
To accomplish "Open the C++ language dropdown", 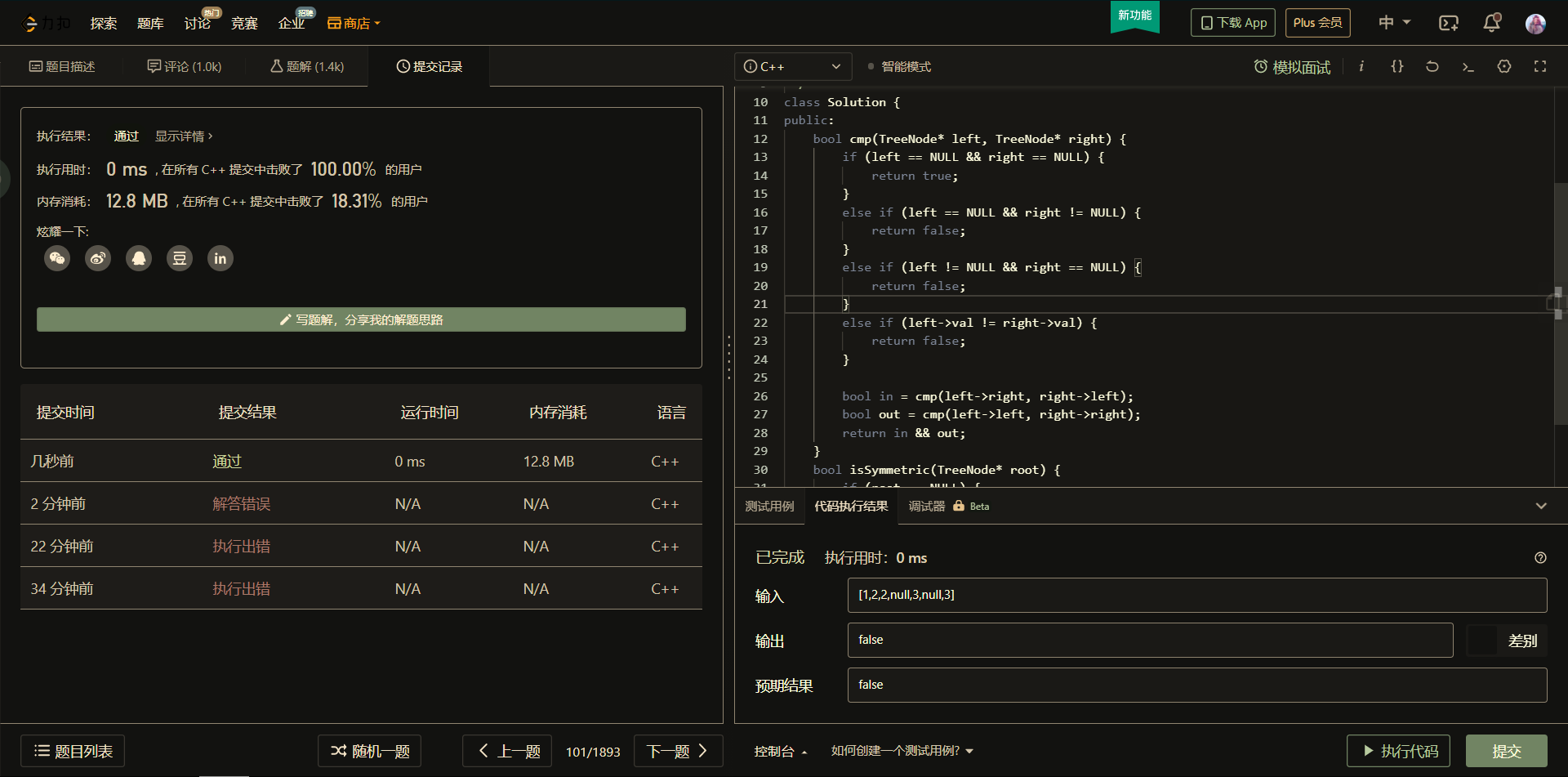I will click(792, 67).
